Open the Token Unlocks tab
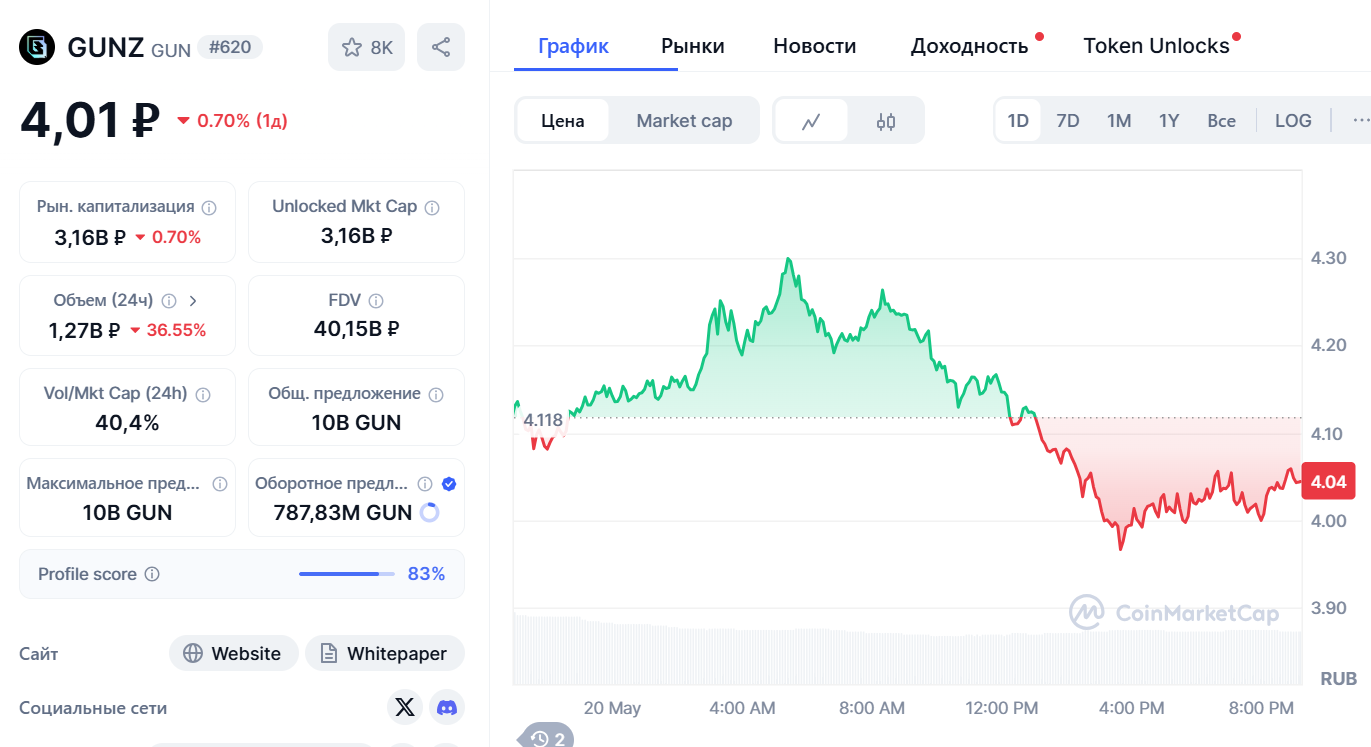Screen dimensions: 1371x747 pyautogui.click(x=1156, y=46)
